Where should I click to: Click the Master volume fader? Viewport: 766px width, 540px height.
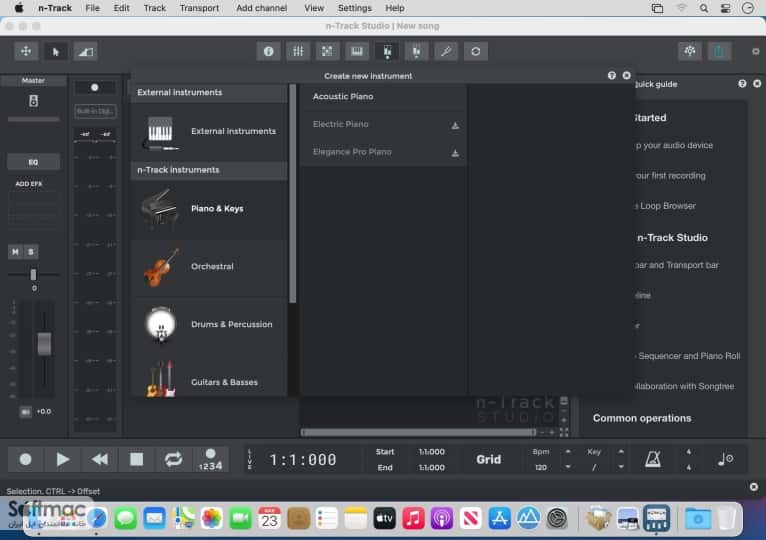pyautogui.click(x=44, y=344)
